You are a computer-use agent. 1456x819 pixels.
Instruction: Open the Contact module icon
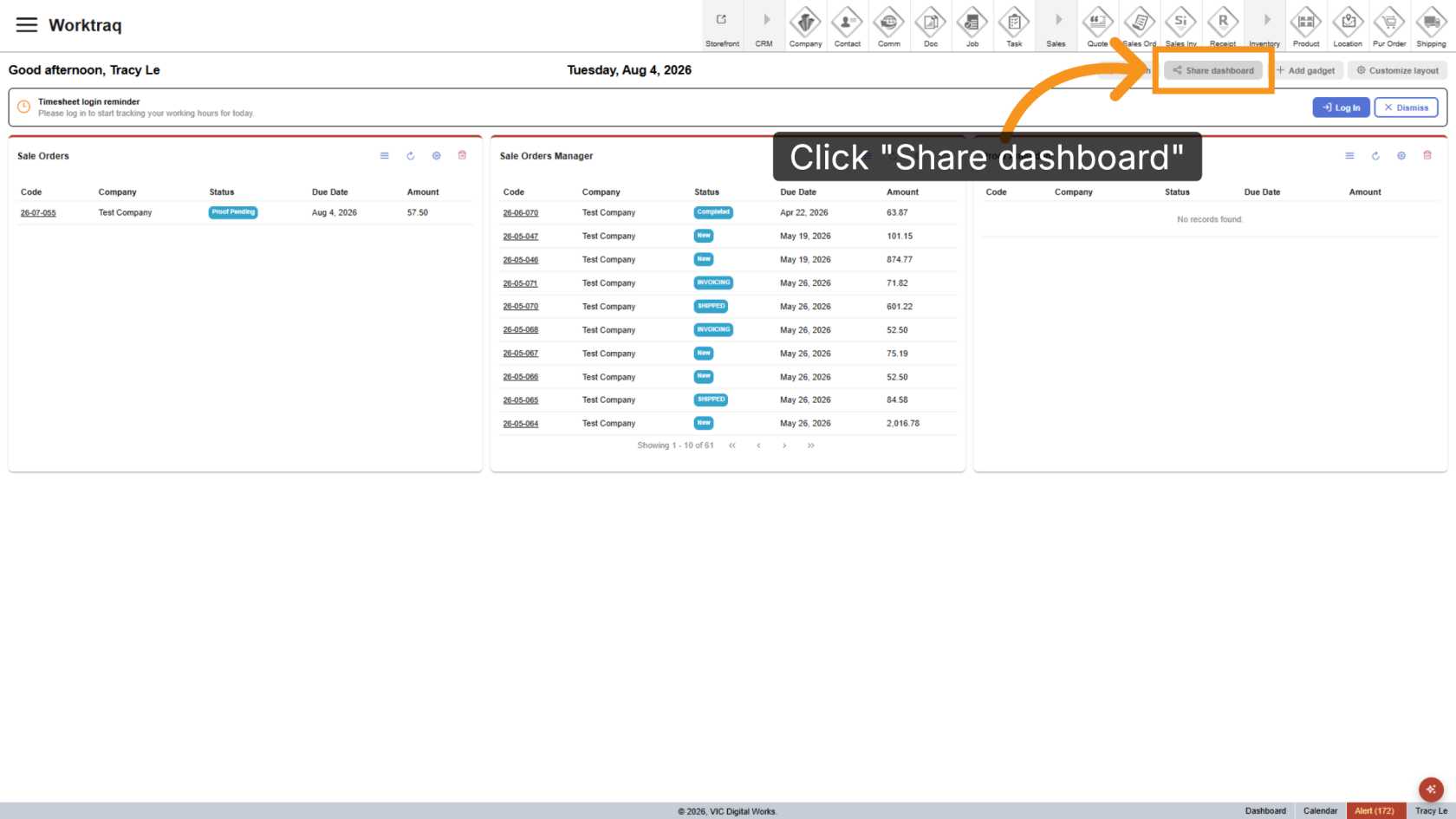click(x=847, y=26)
